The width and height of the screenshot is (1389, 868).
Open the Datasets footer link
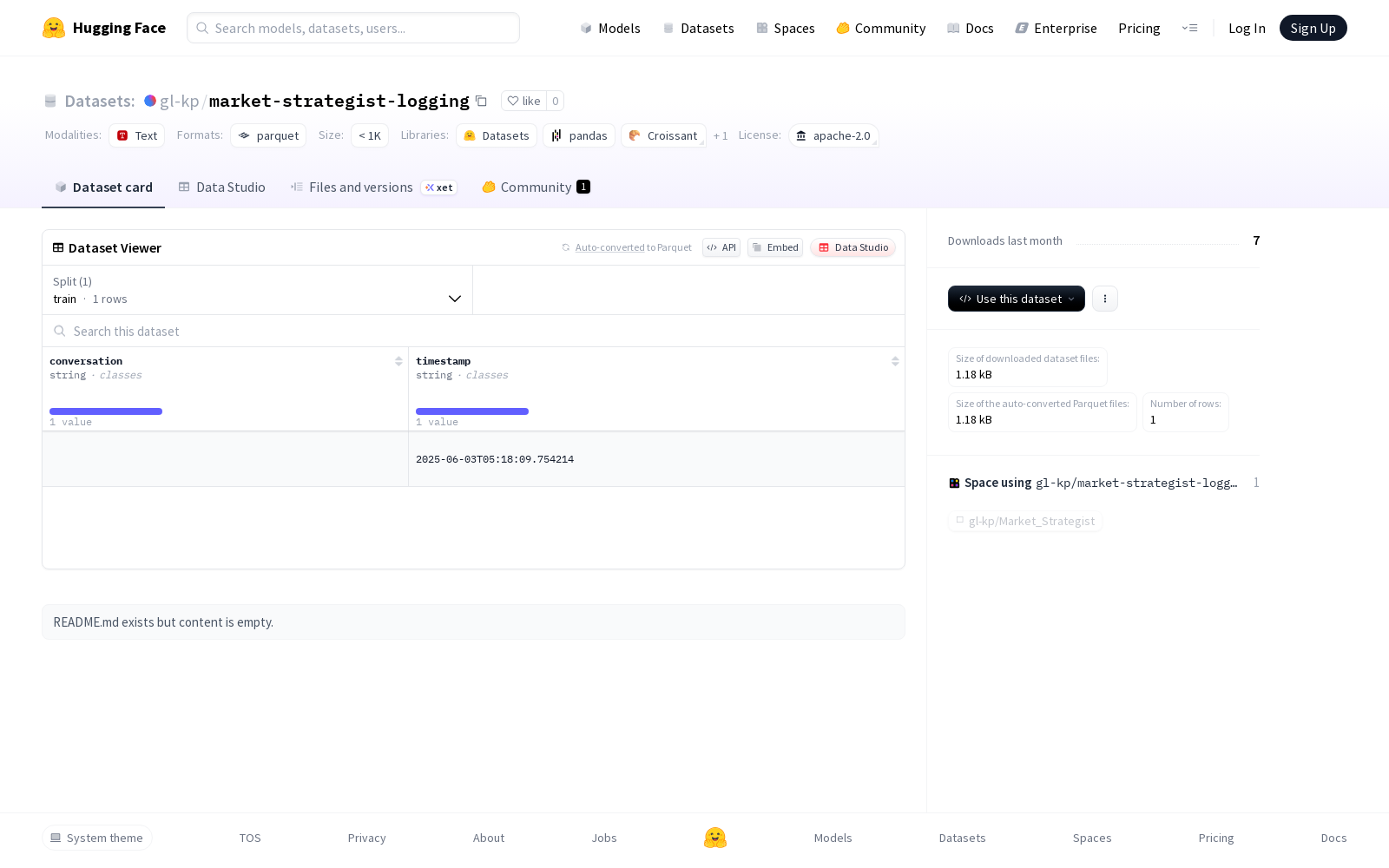[x=963, y=838]
